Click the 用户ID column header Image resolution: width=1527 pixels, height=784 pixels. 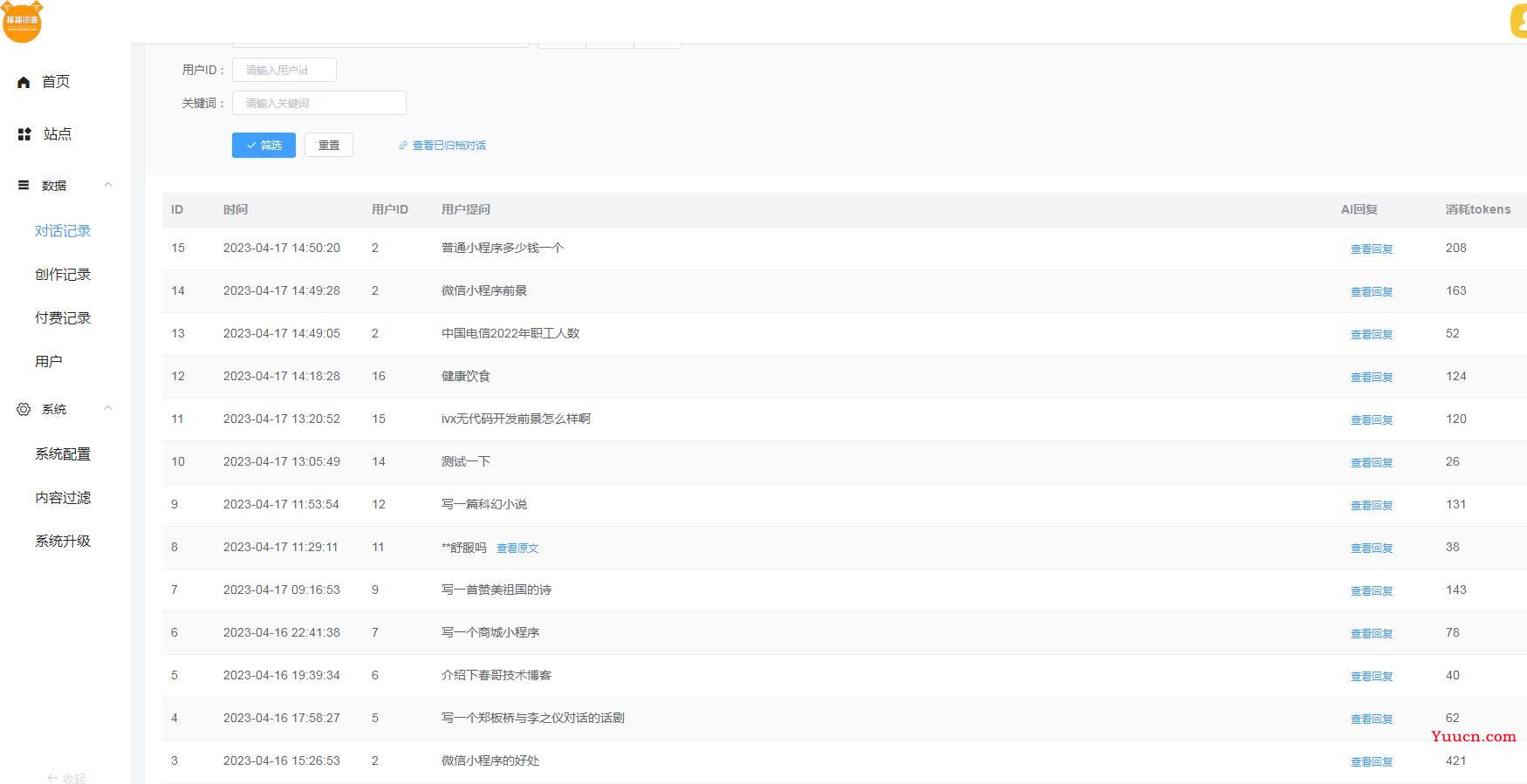tap(390, 209)
